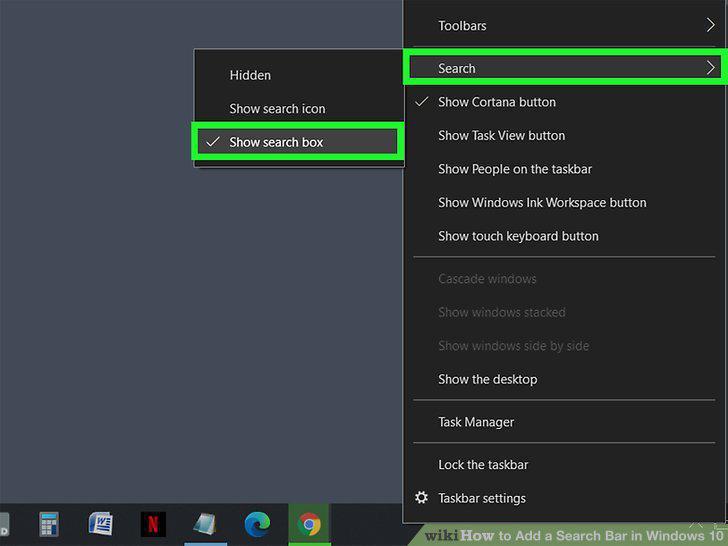Open the Toolbars menu entry
728x546 pixels.
tap(564, 26)
